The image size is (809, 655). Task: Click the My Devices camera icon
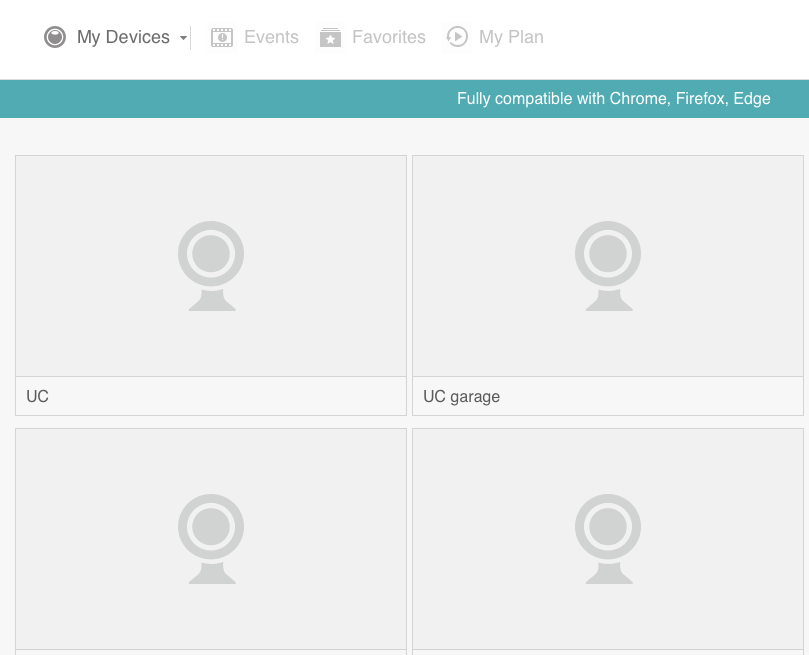coord(54,37)
